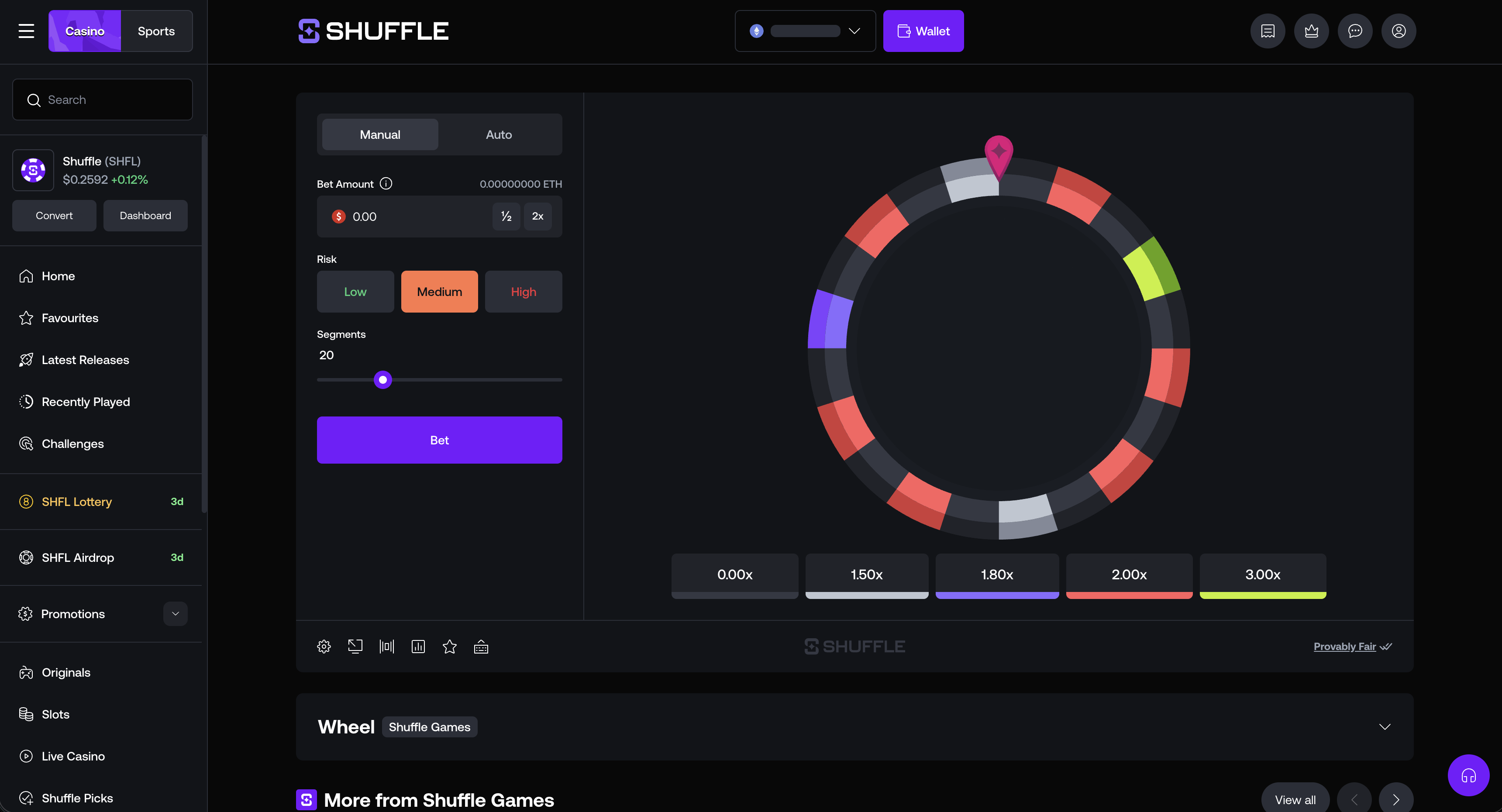1502x812 pixels.
Task: Click the 3.00x multiplier swatch
Action: (x=1263, y=576)
